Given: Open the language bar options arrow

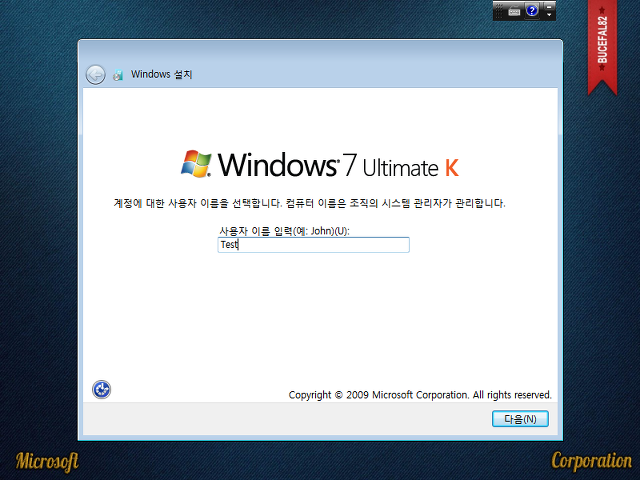Looking at the screenshot, I should click(x=549, y=15).
